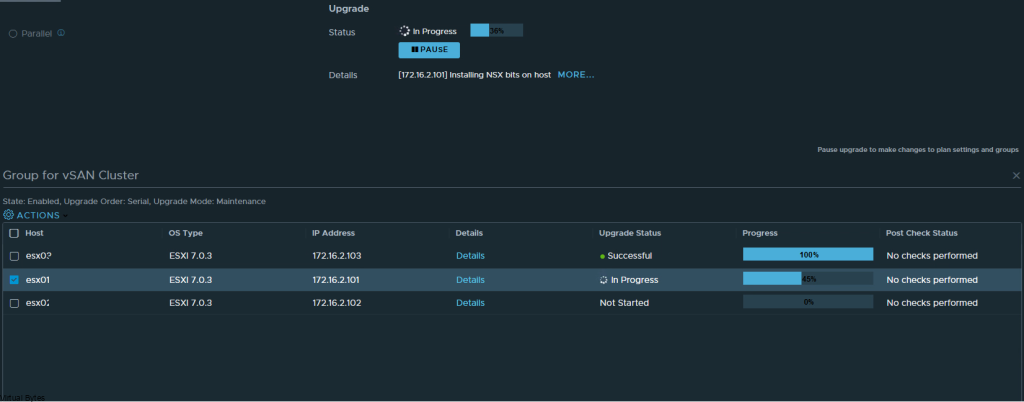Click the IP Address column header
The image size is (1024, 402).
coord(333,233)
